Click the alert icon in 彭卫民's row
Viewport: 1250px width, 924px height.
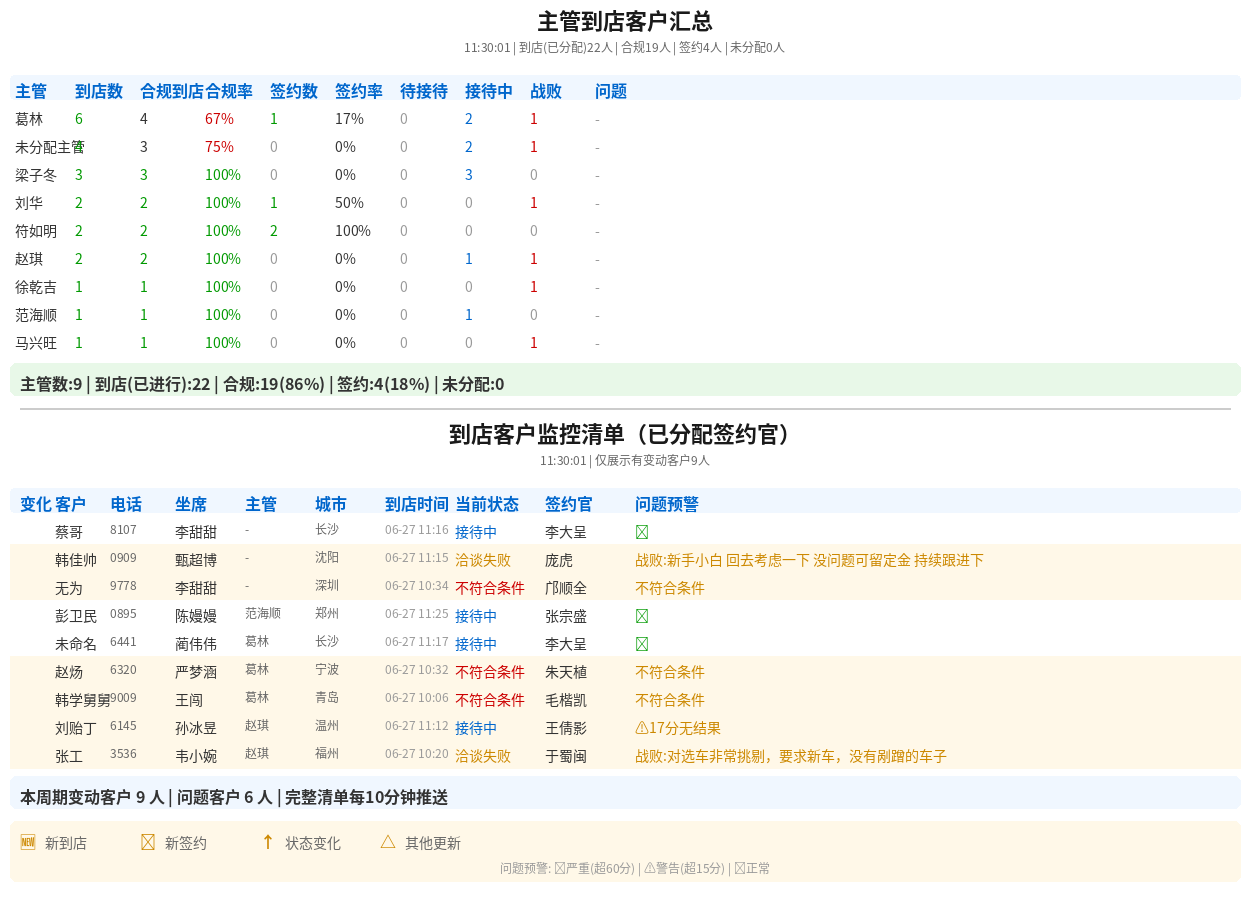(x=642, y=616)
